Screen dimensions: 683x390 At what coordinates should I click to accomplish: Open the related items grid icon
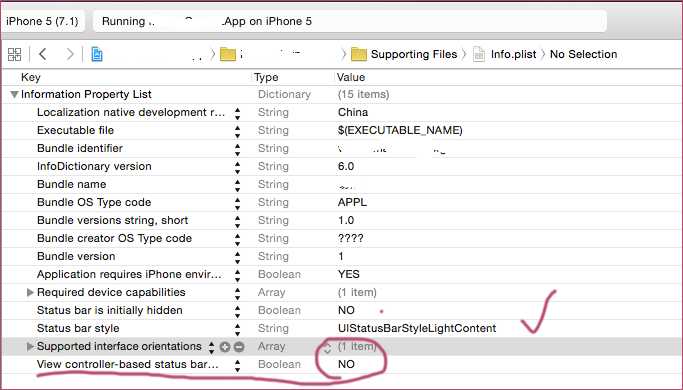[x=14, y=54]
